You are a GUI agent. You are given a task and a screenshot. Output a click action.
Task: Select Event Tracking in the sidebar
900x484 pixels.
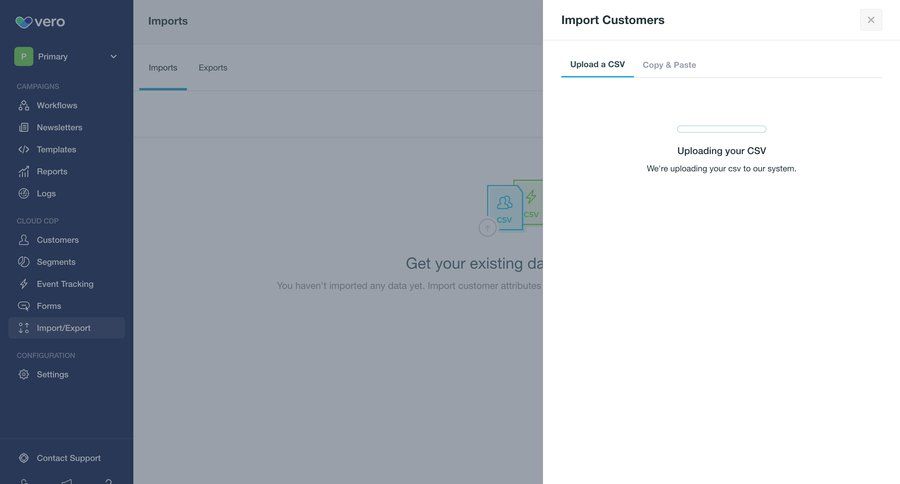click(65, 284)
